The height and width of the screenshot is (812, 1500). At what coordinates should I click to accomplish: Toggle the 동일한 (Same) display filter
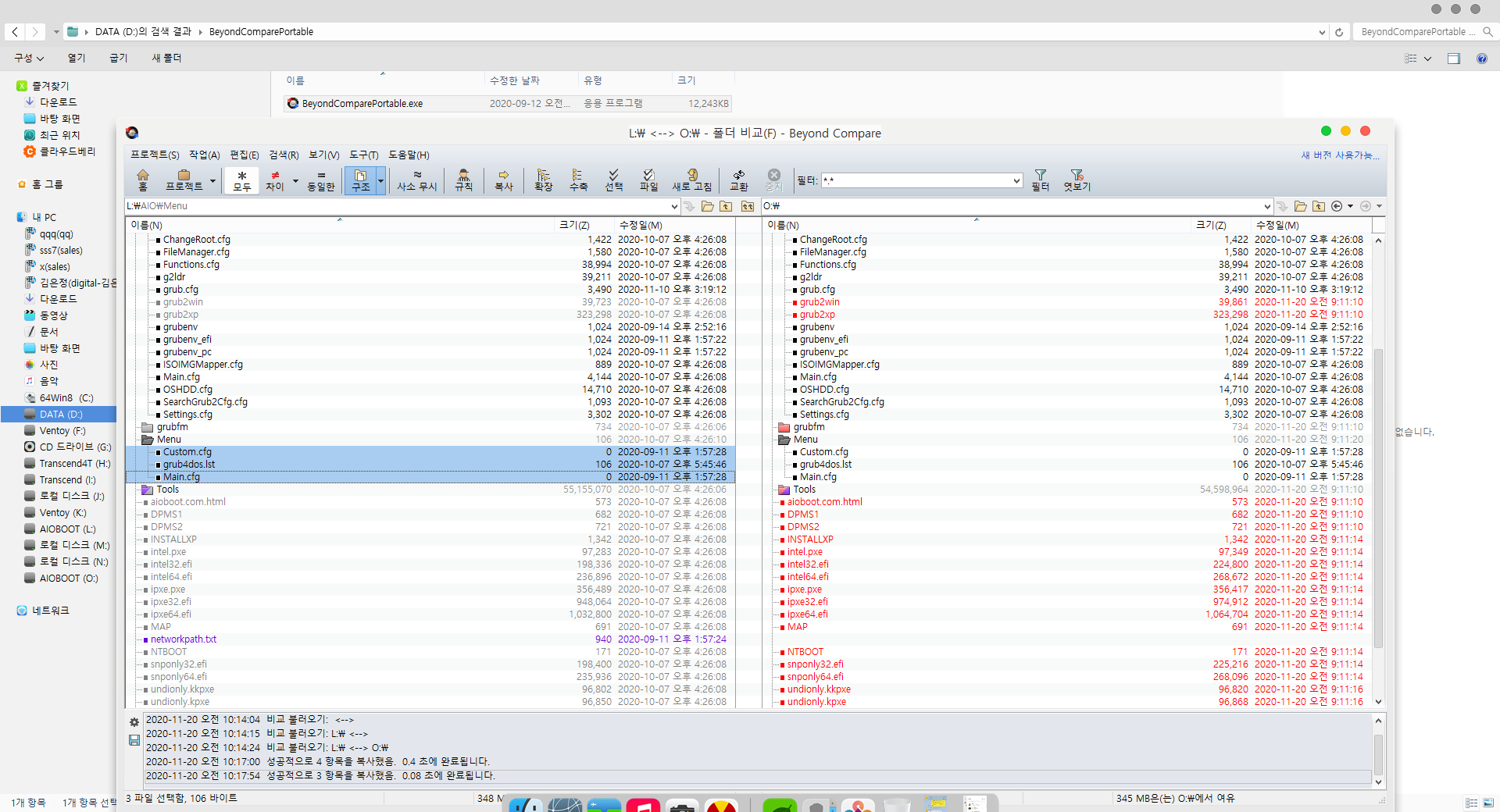[x=321, y=180]
